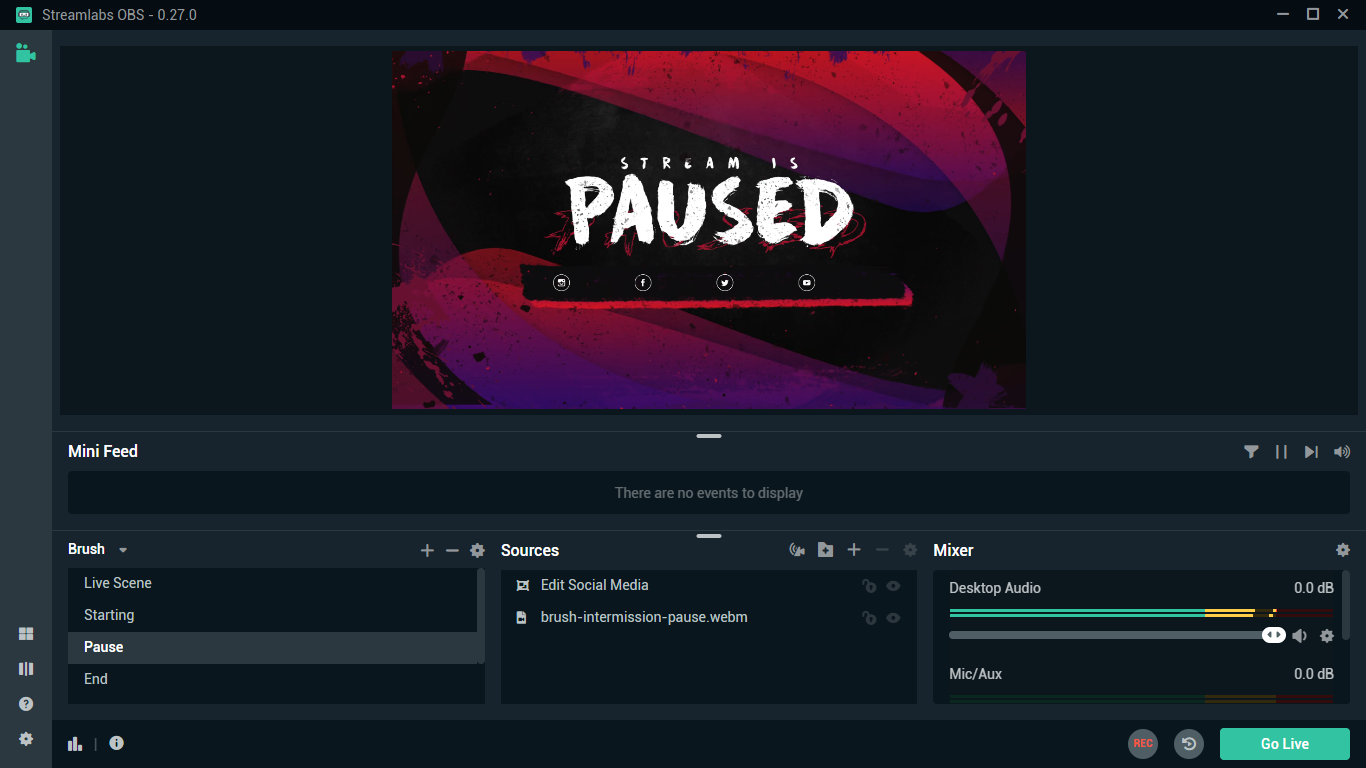Mute Desktop Audio with the speaker icon
The image size is (1366, 768).
tap(1300, 636)
